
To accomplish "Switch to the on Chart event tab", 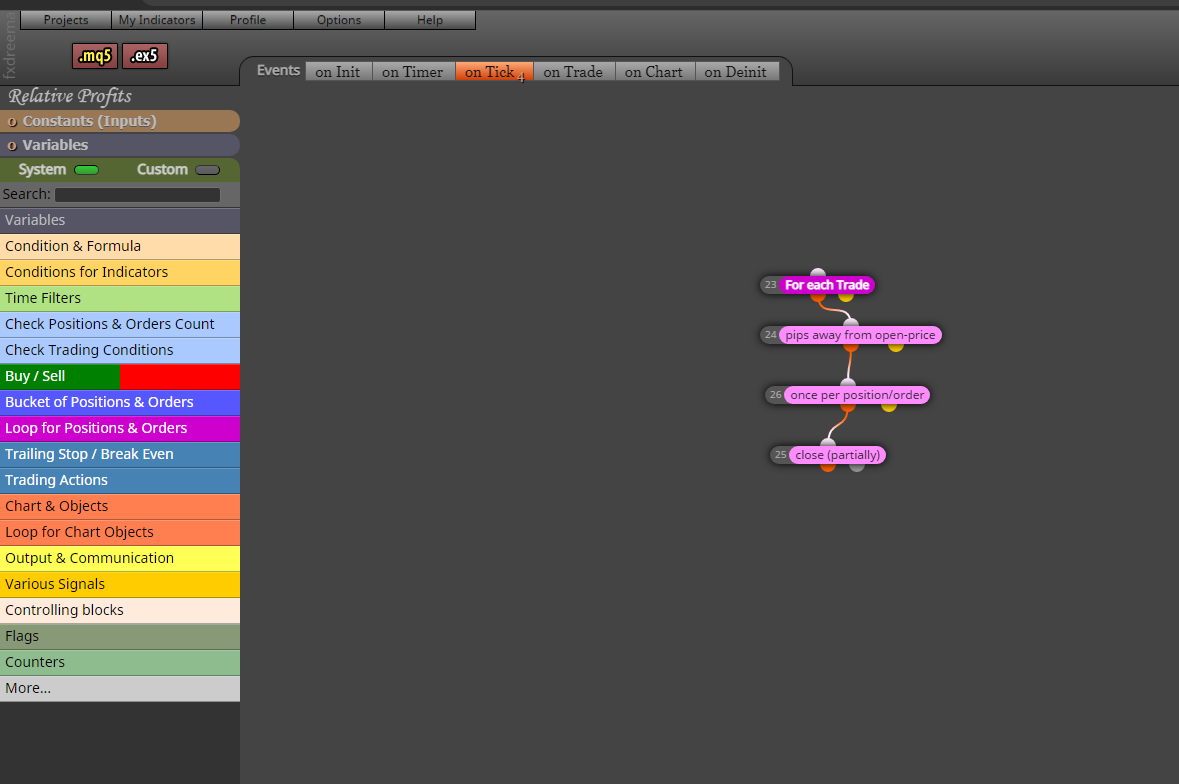I will pyautogui.click(x=653, y=71).
